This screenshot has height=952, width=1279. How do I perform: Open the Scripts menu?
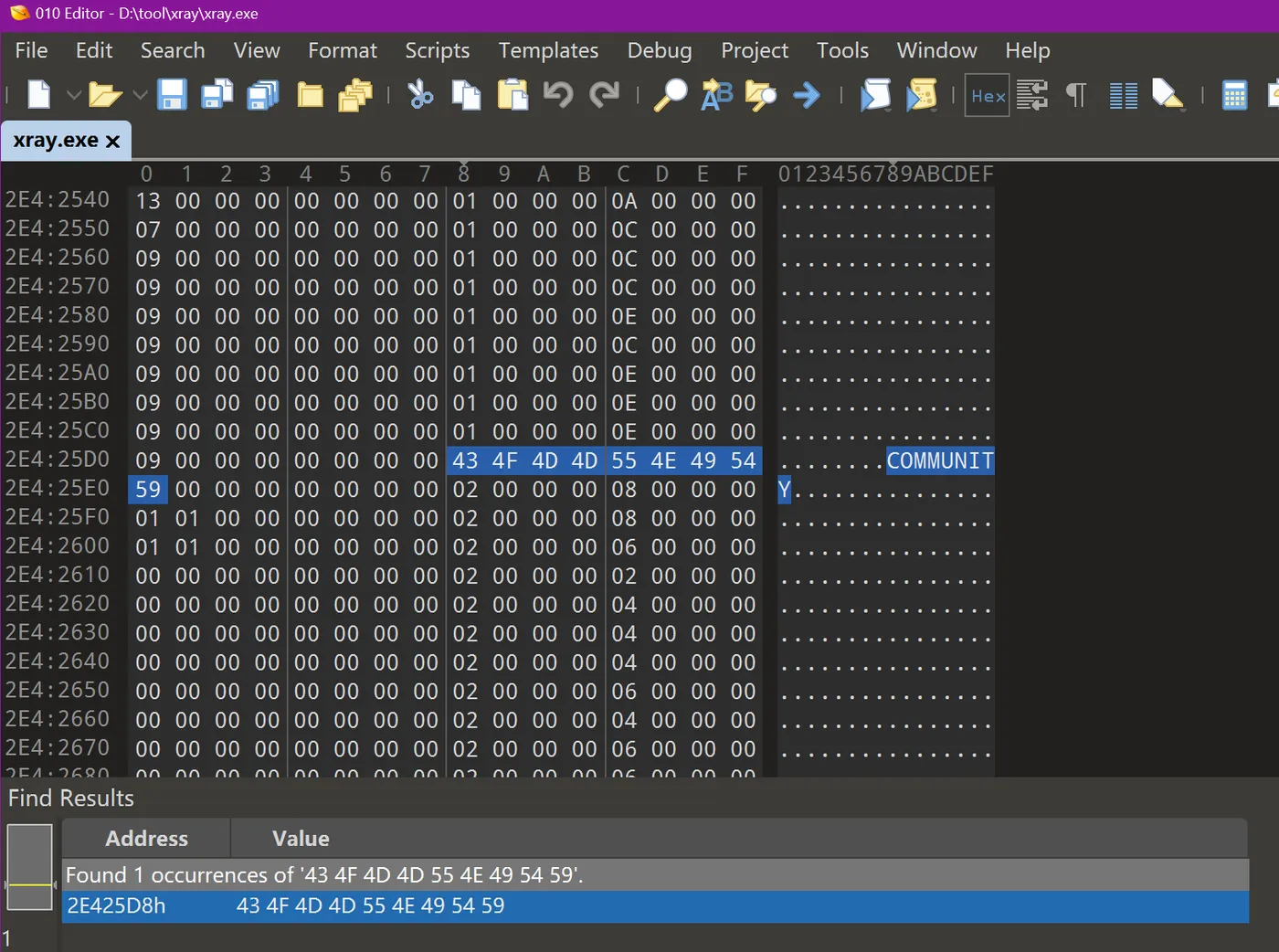(x=438, y=50)
